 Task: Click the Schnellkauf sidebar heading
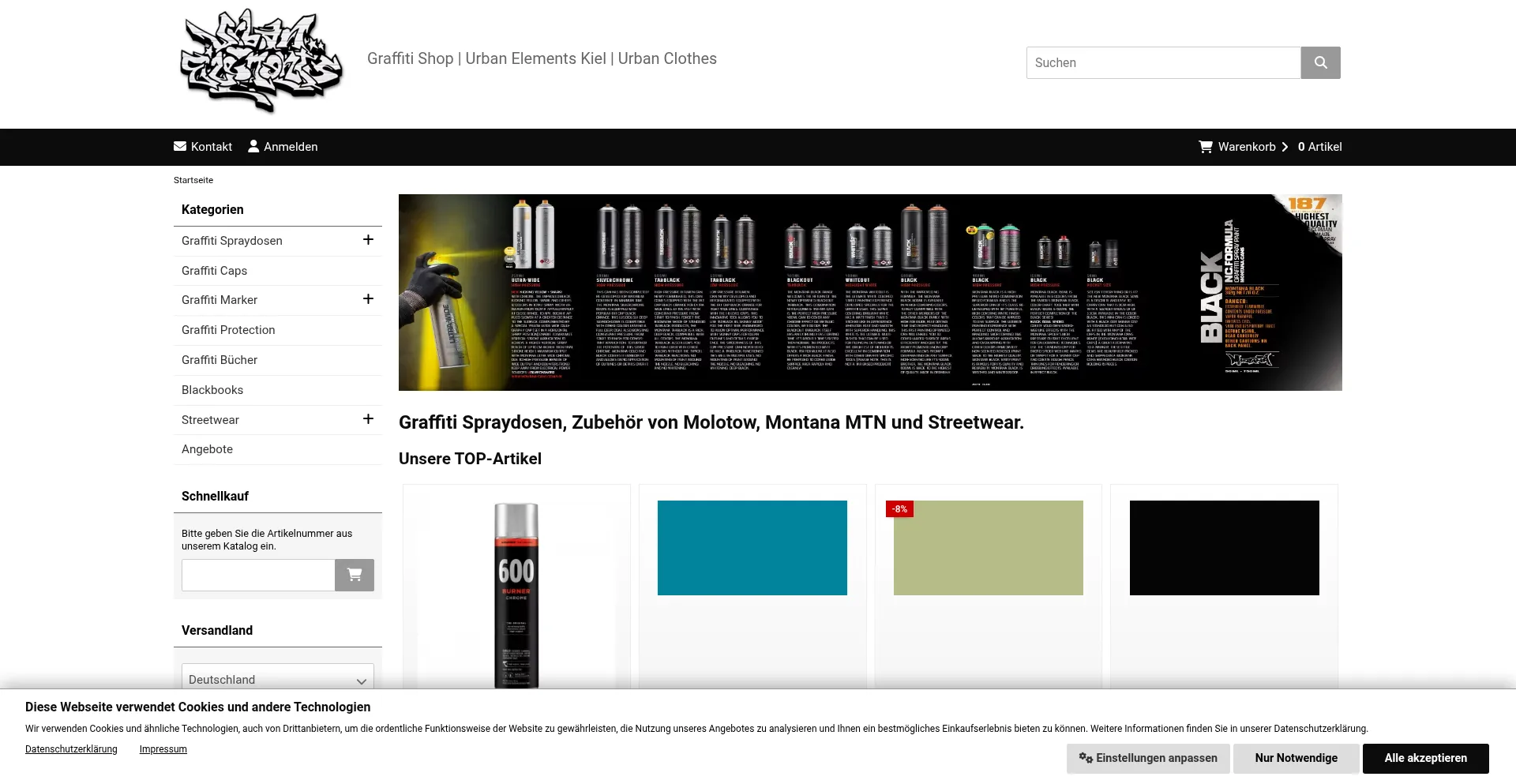[x=215, y=496]
